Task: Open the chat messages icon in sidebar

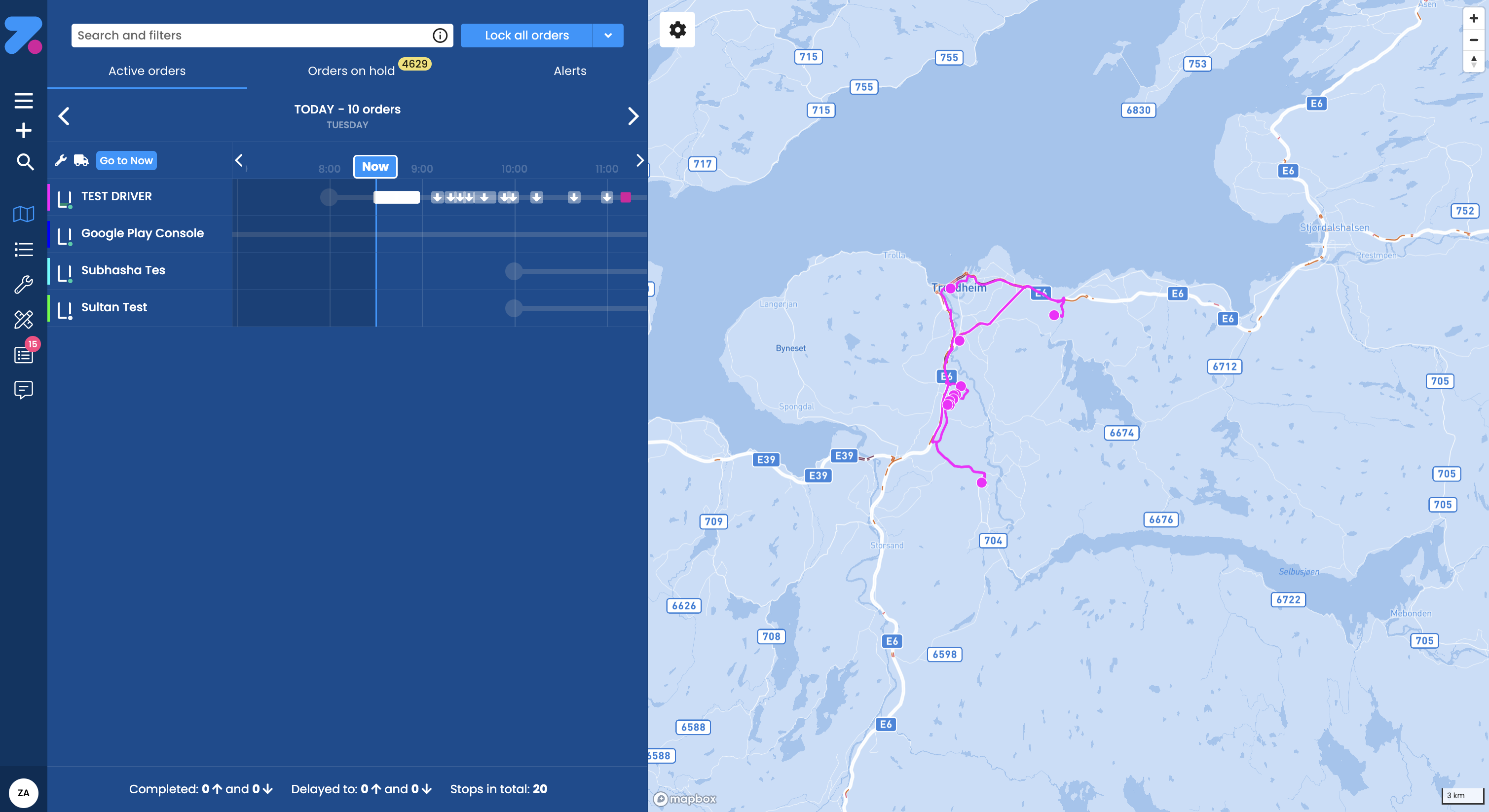Action: (24, 390)
